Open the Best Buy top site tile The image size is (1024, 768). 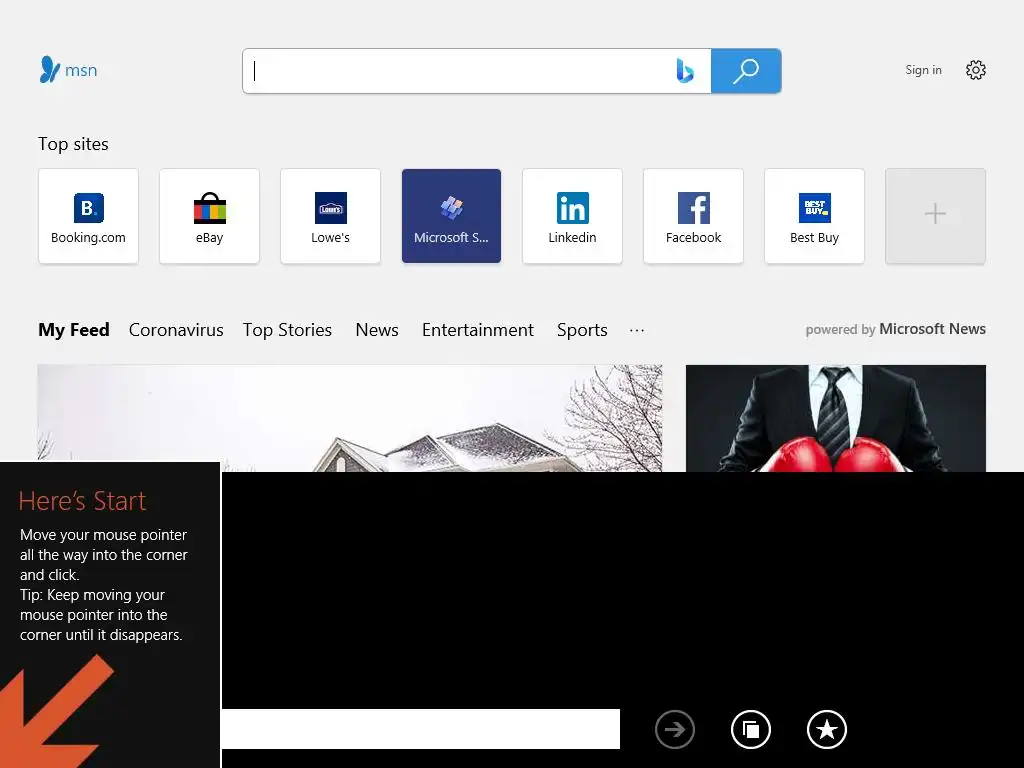814,216
